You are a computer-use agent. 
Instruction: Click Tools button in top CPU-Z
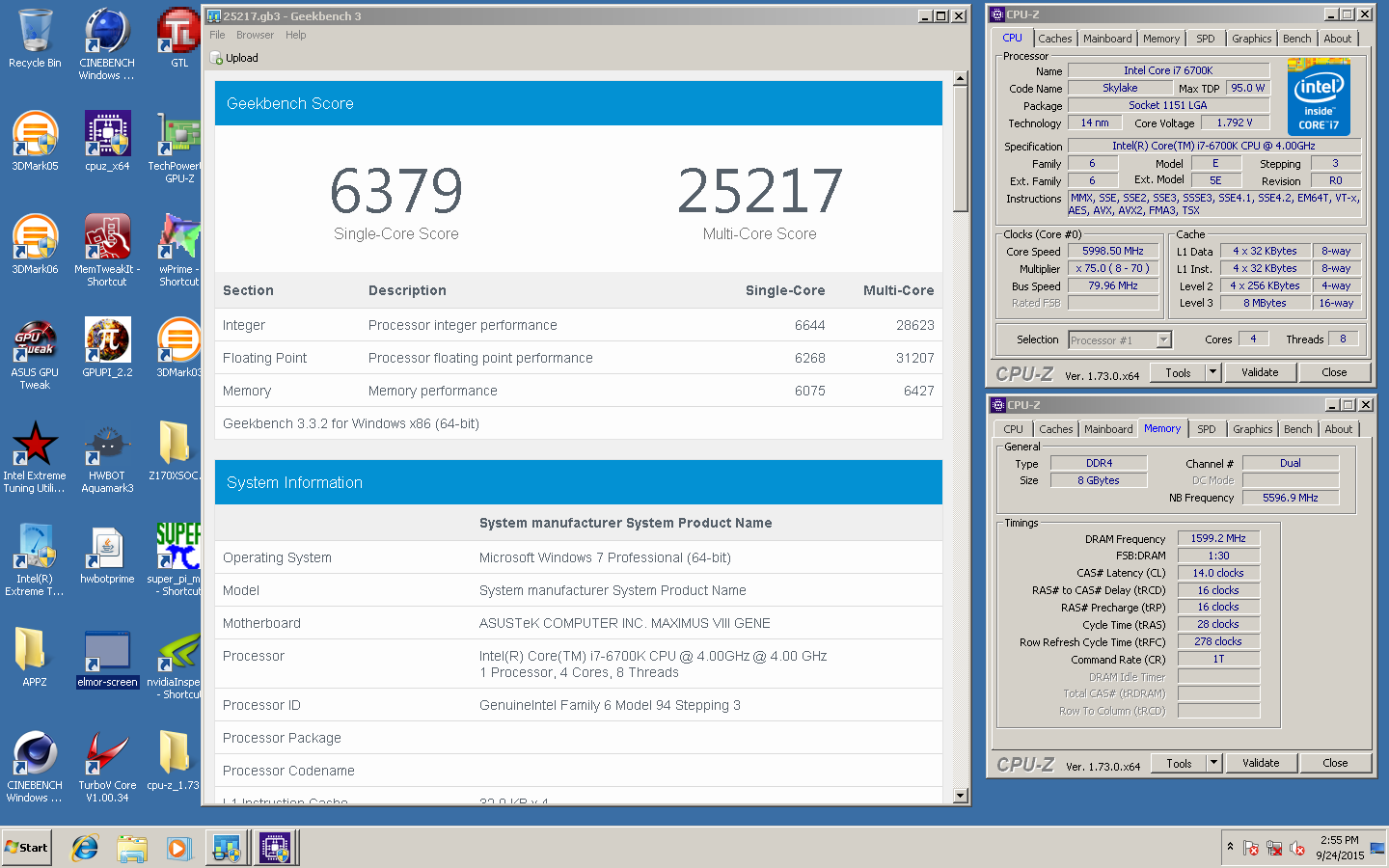(1178, 372)
